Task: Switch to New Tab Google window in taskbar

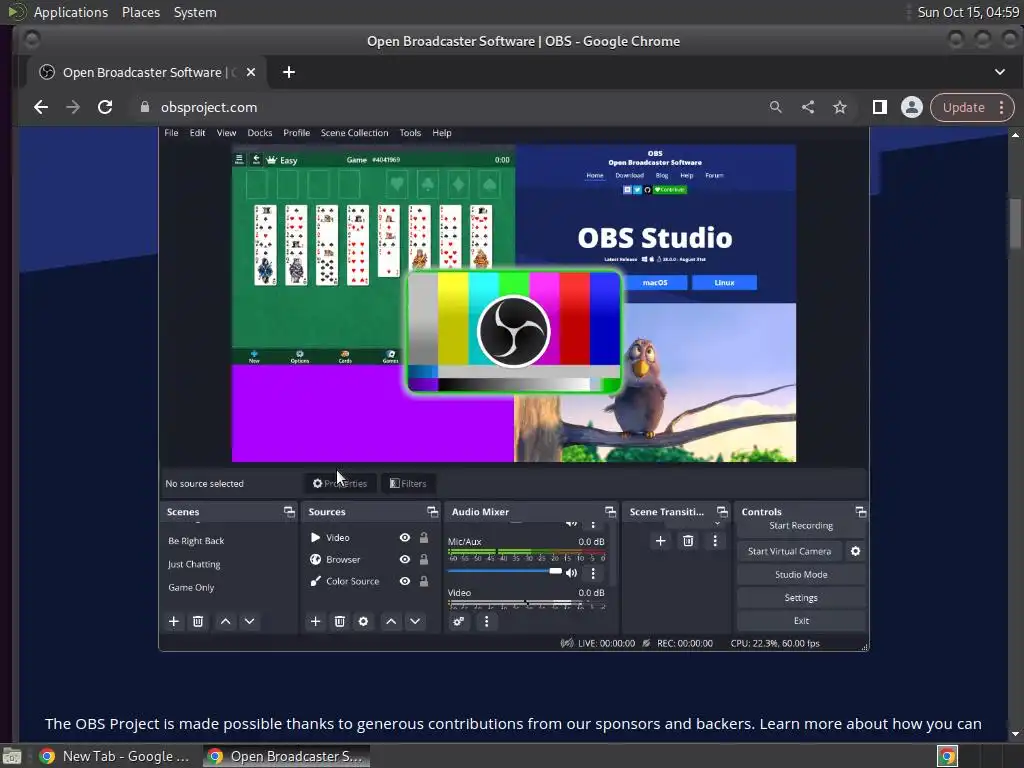Action: click(114, 756)
